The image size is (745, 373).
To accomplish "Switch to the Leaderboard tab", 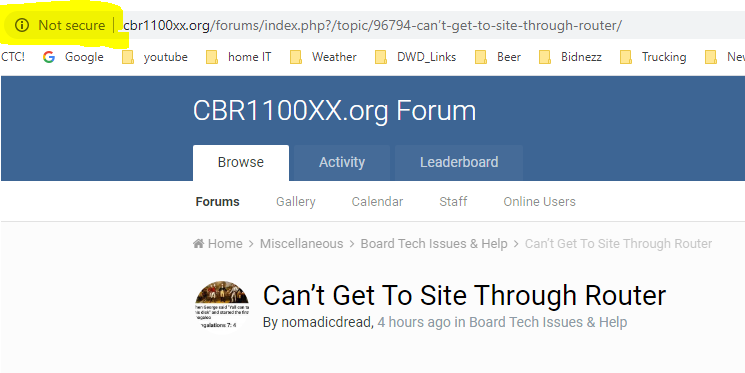I will pyautogui.click(x=459, y=163).
